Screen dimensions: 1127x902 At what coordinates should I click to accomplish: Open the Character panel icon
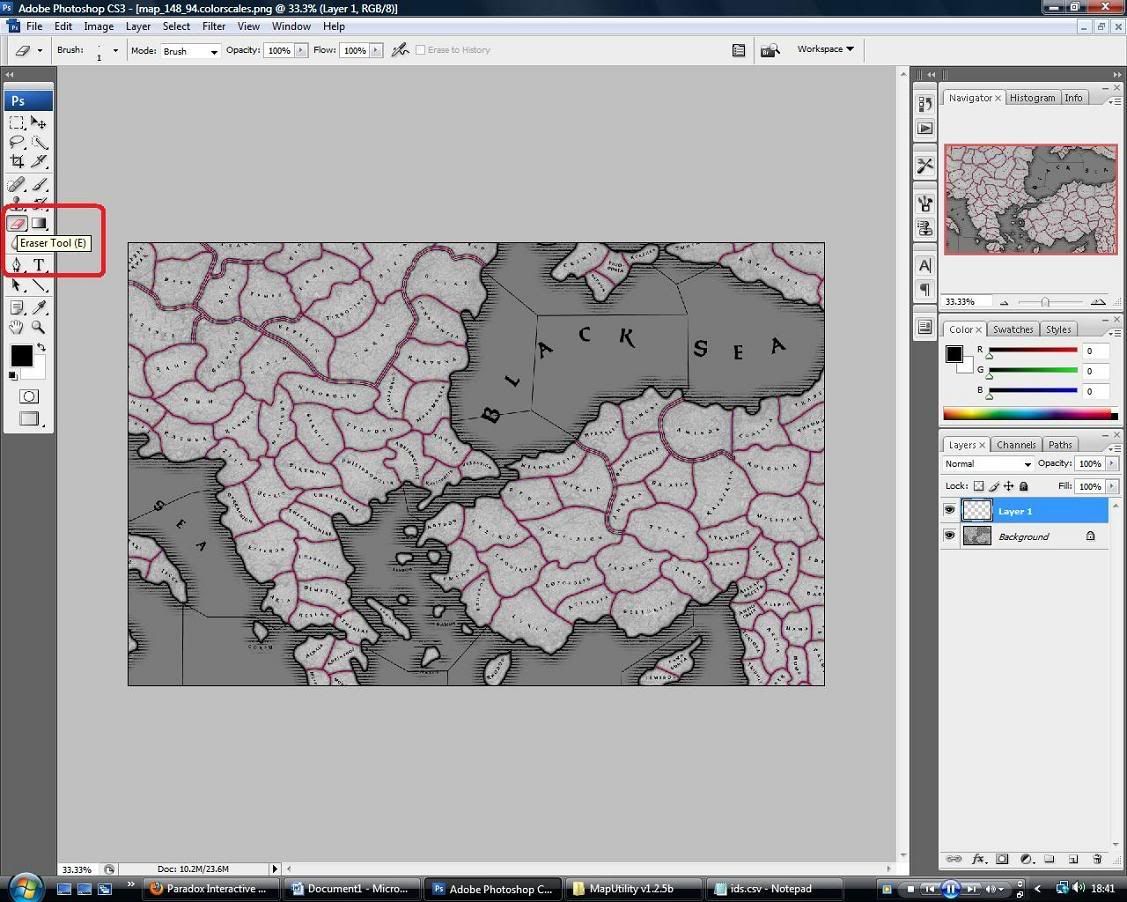pos(925,265)
